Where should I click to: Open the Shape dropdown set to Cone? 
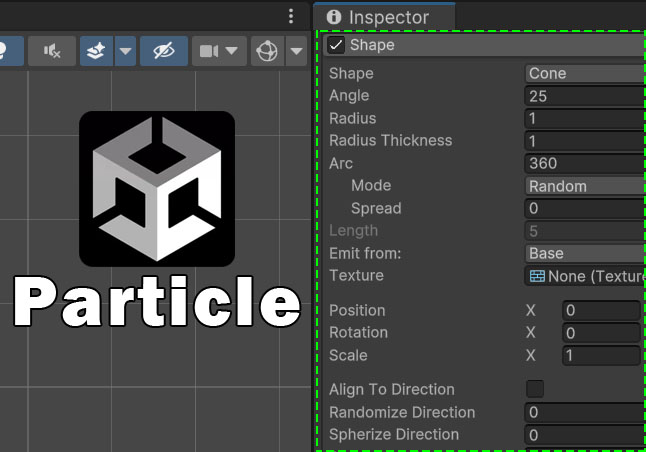(x=585, y=73)
